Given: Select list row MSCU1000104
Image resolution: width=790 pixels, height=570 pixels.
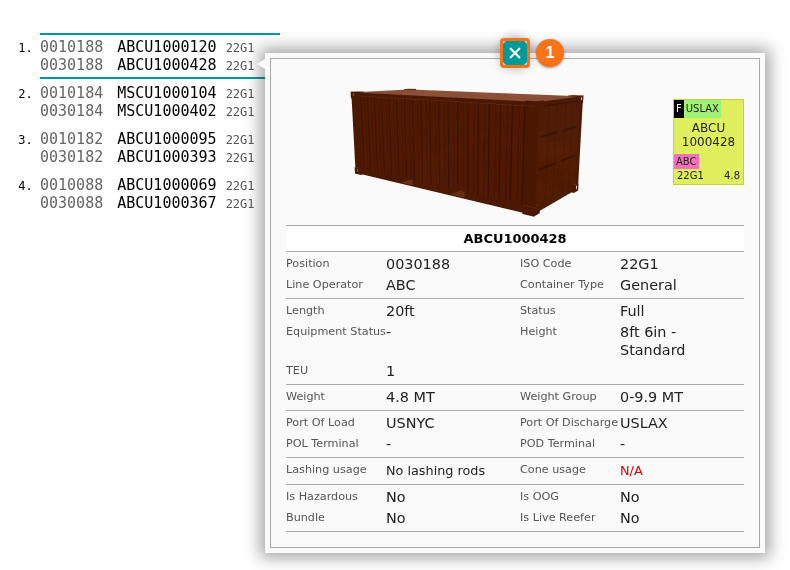Looking at the screenshot, I should click(147, 93).
